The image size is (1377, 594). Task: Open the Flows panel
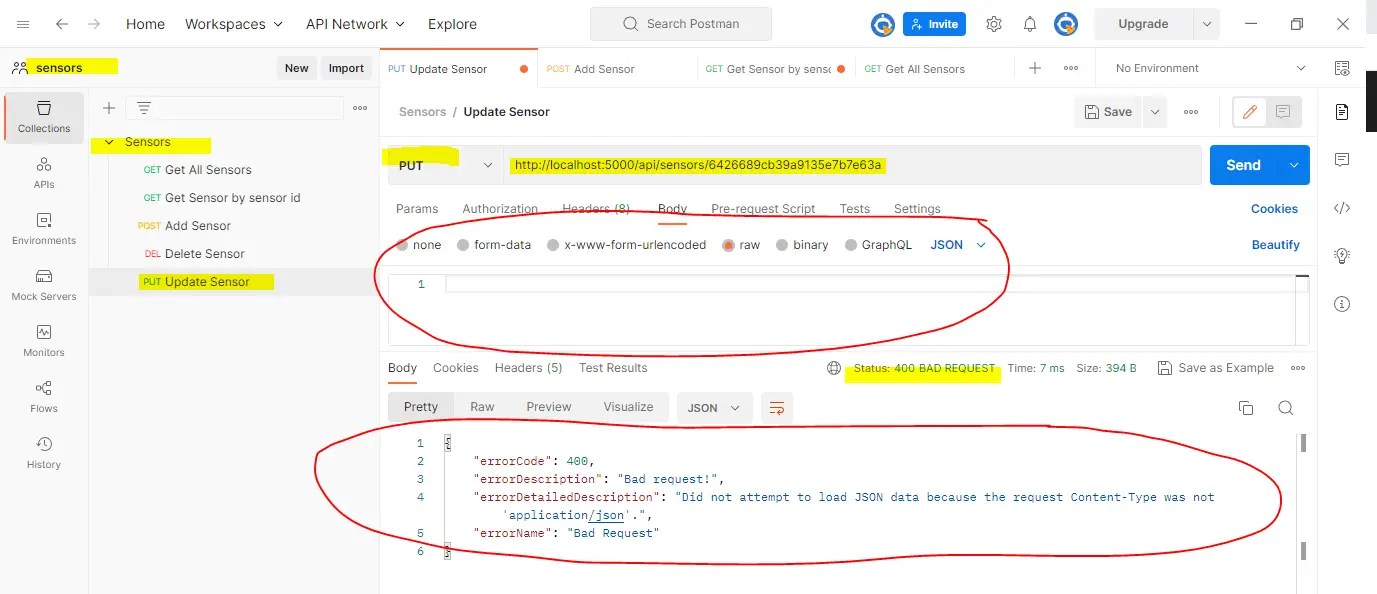43,396
